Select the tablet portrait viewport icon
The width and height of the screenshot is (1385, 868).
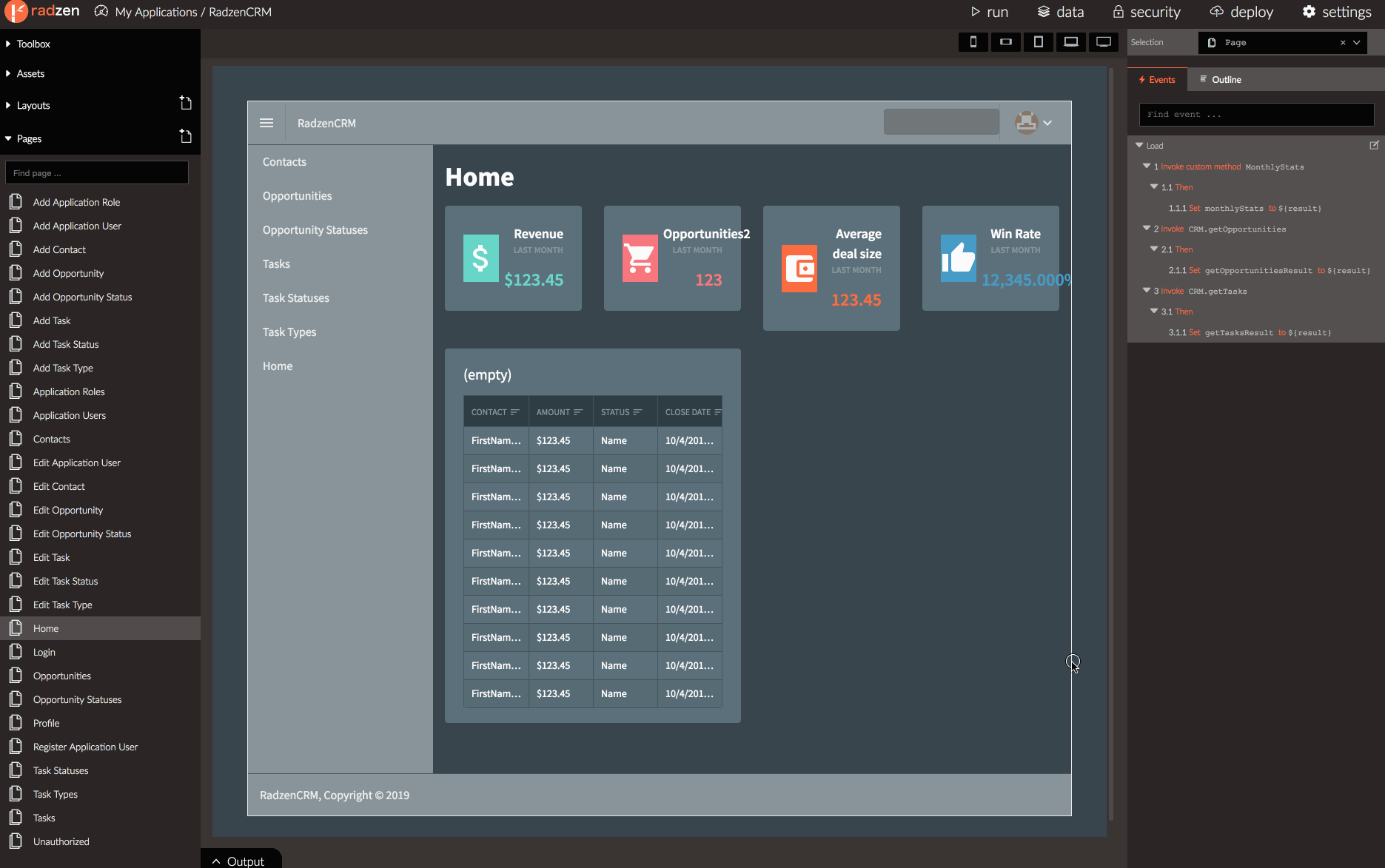click(1038, 42)
